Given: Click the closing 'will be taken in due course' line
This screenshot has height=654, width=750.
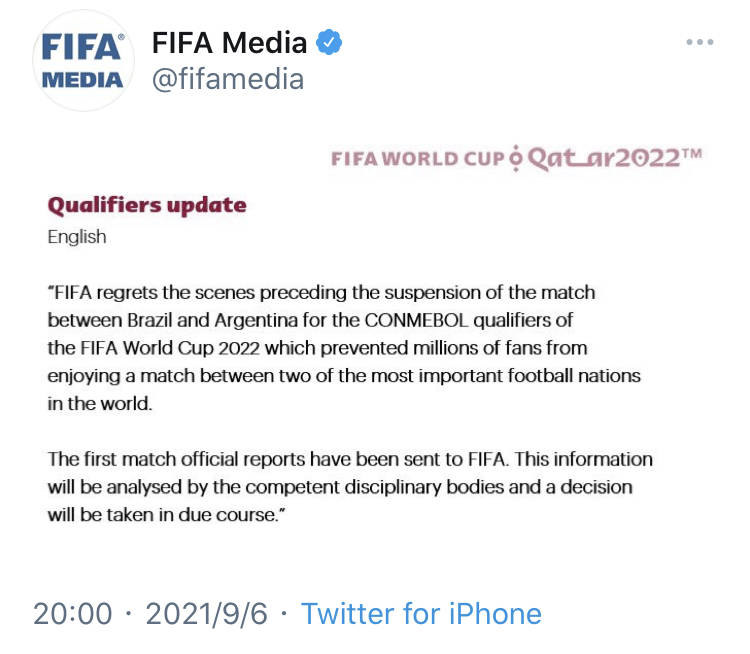Looking at the screenshot, I should click(166, 515).
